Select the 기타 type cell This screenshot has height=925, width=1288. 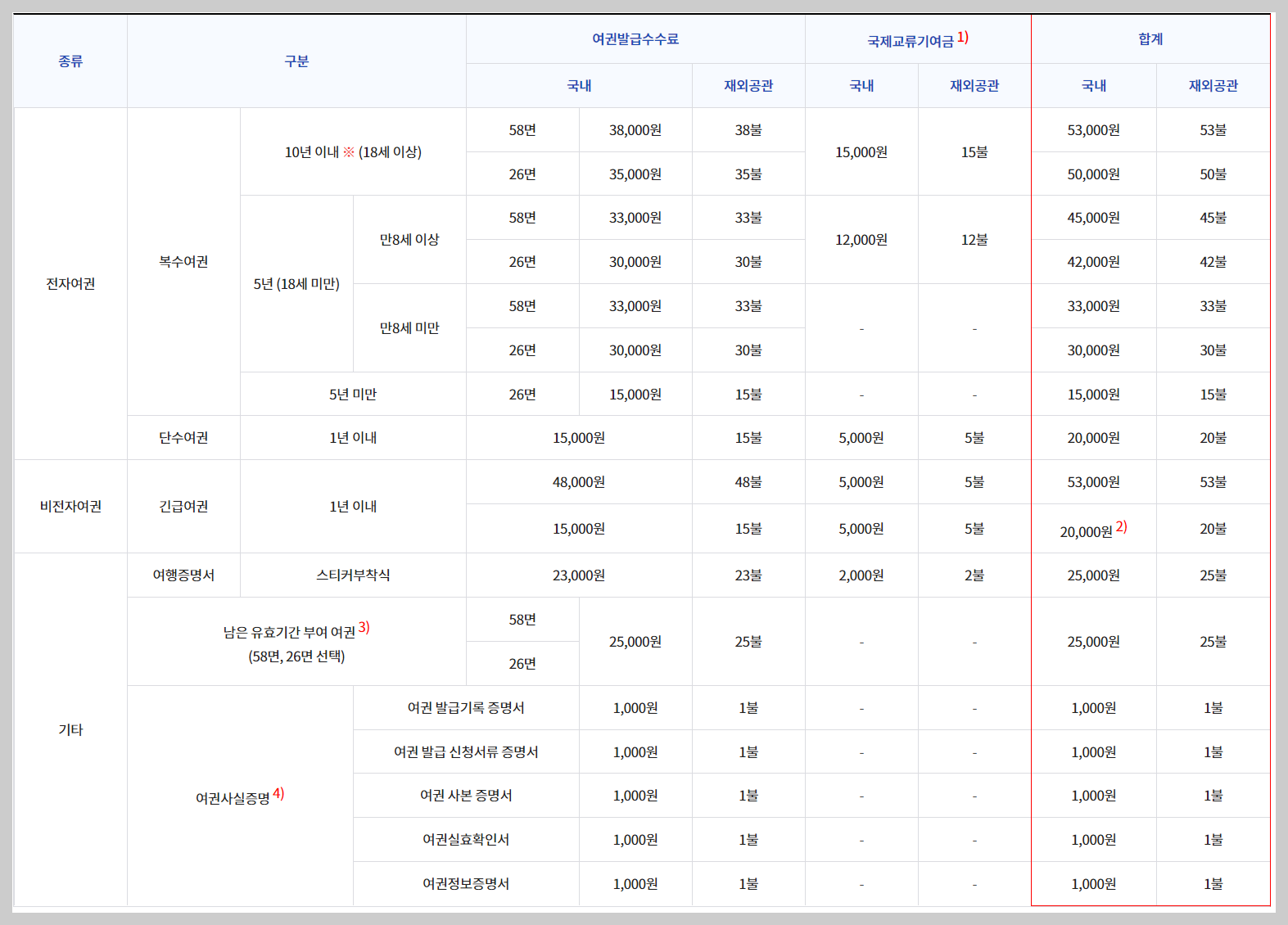(x=70, y=729)
